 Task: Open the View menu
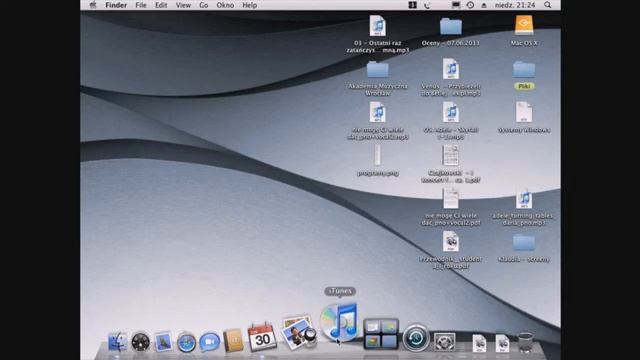pos(183,5)
